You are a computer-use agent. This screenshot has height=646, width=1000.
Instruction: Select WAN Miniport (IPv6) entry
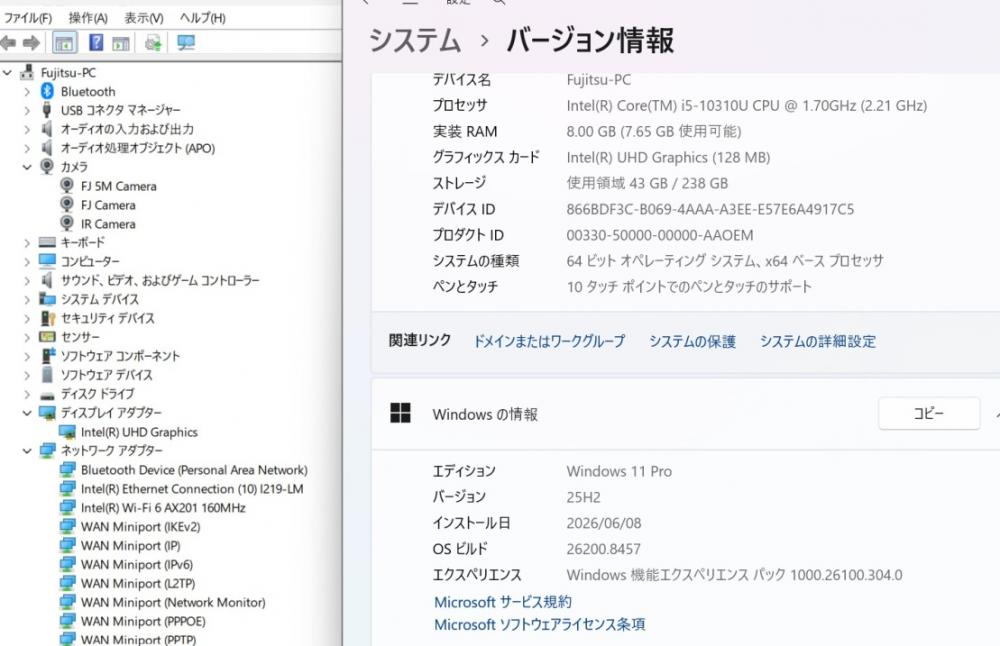point(136,564)
